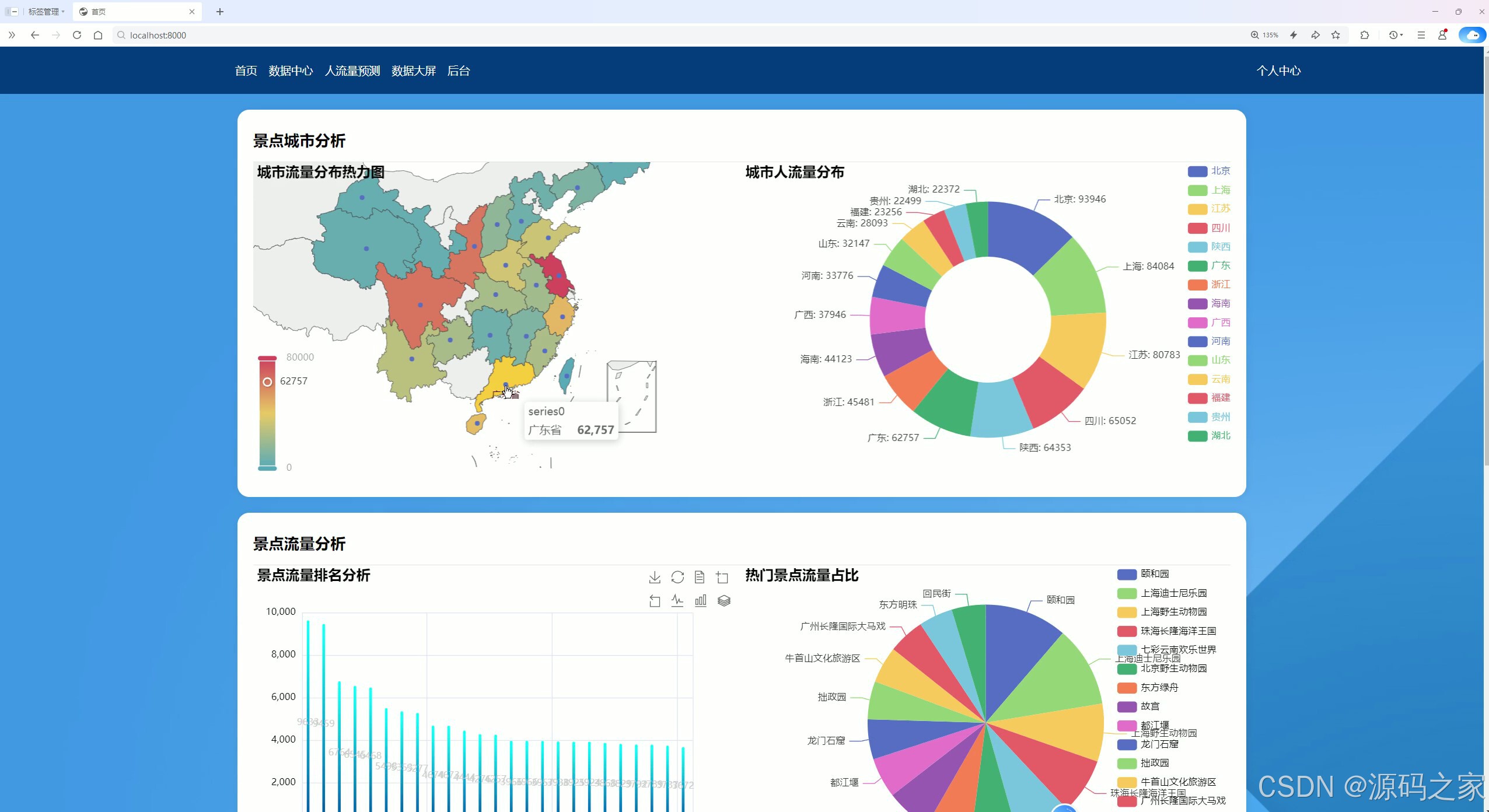Switch chart to bar type icon
The image size is (1489, 812).
[701, 601]
